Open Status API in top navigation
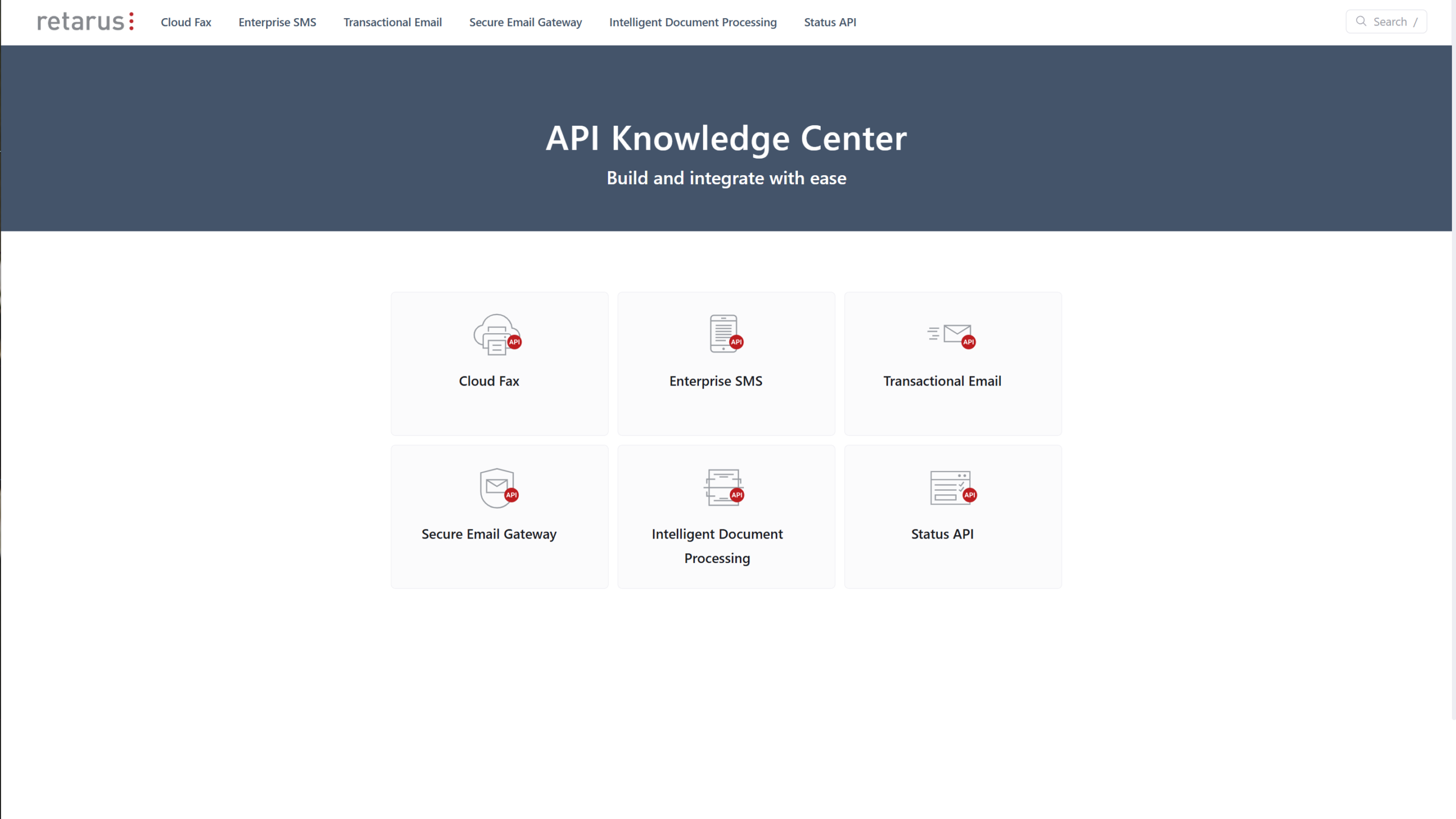Image resolution: width=1456 pixels, height=819 pixels. point(830,22)
